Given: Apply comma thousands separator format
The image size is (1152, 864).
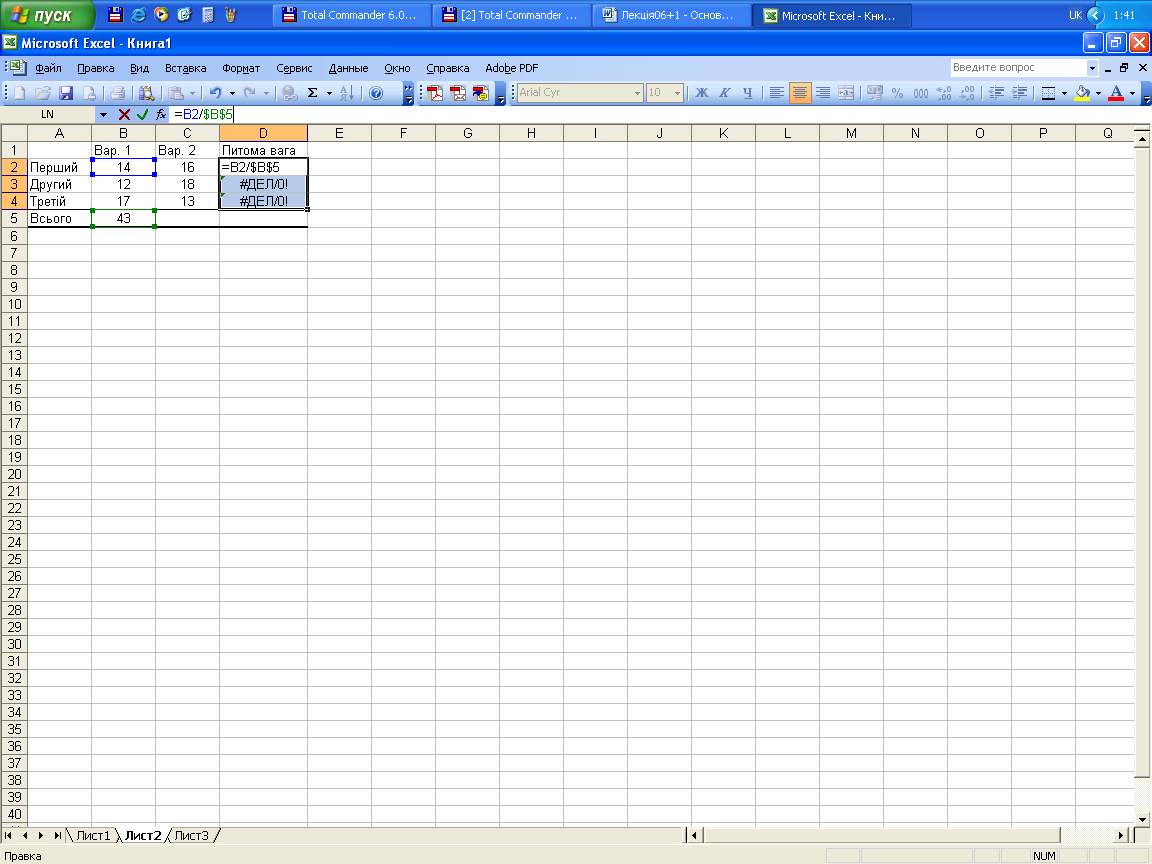Looking at the screenshot, I should (921, 93).
